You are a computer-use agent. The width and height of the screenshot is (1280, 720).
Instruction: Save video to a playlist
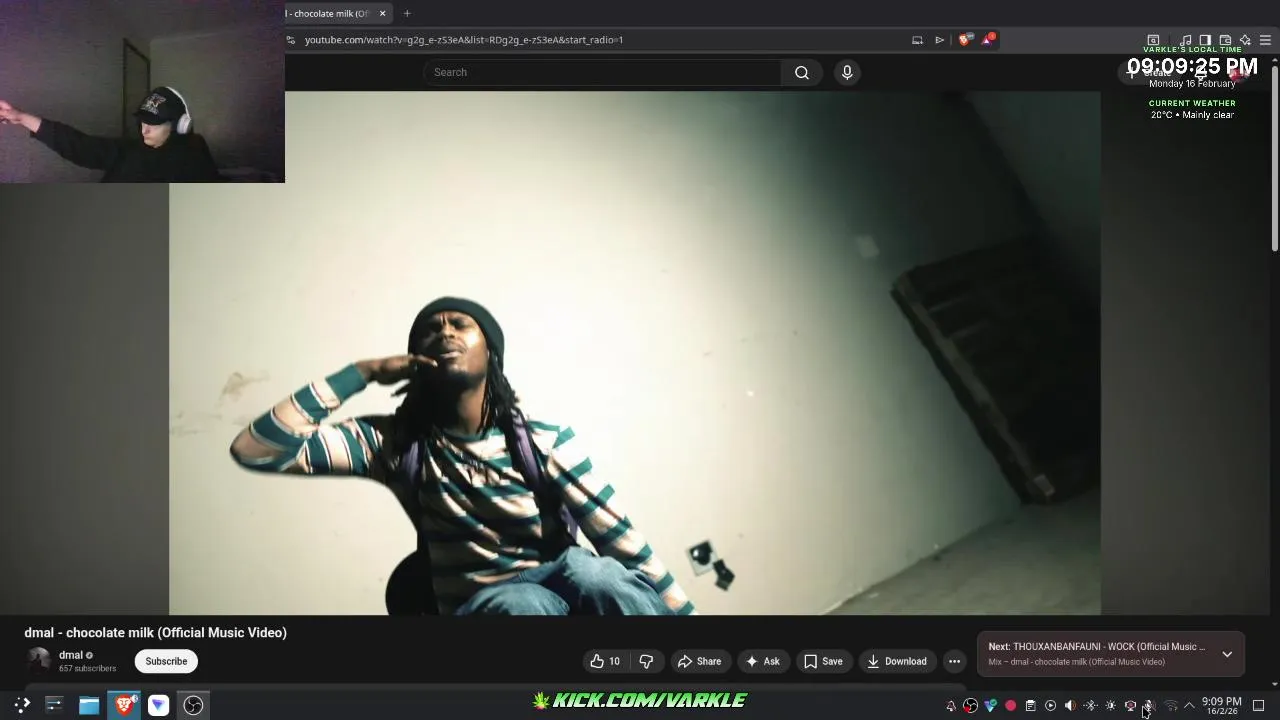[x=823, y=661]
